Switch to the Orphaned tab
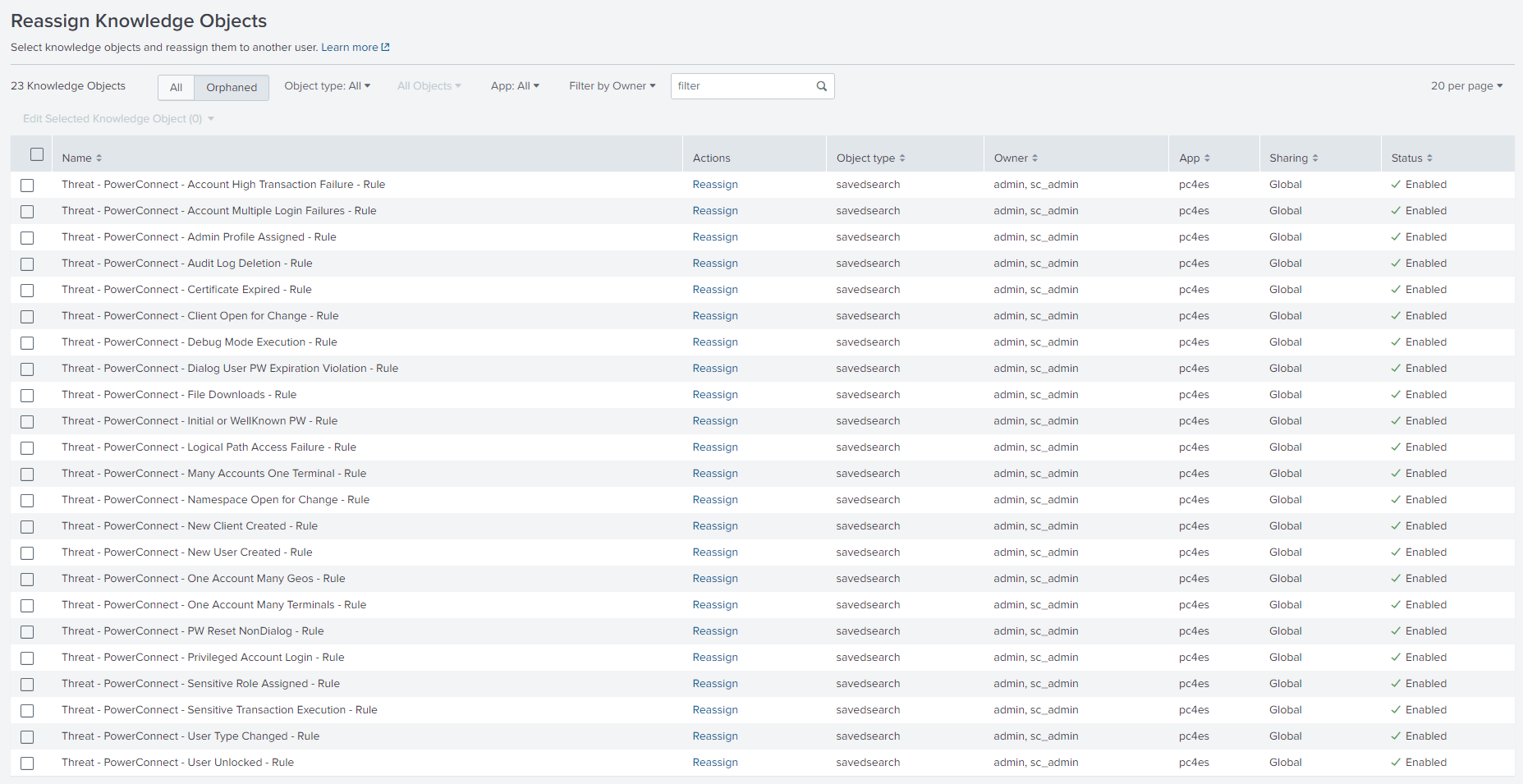 (232, 88)
